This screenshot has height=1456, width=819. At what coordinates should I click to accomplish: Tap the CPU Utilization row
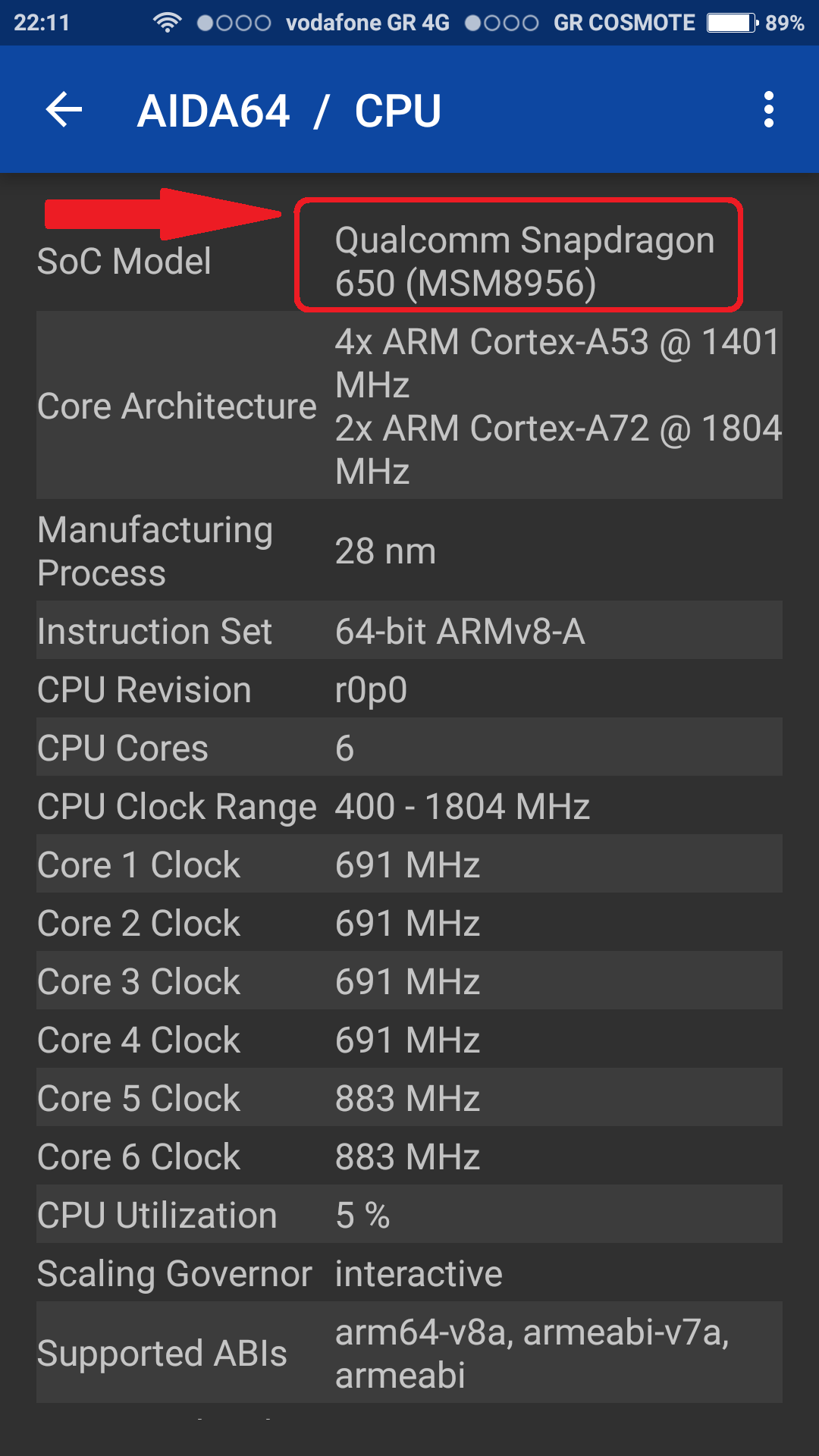(409, 1215)
